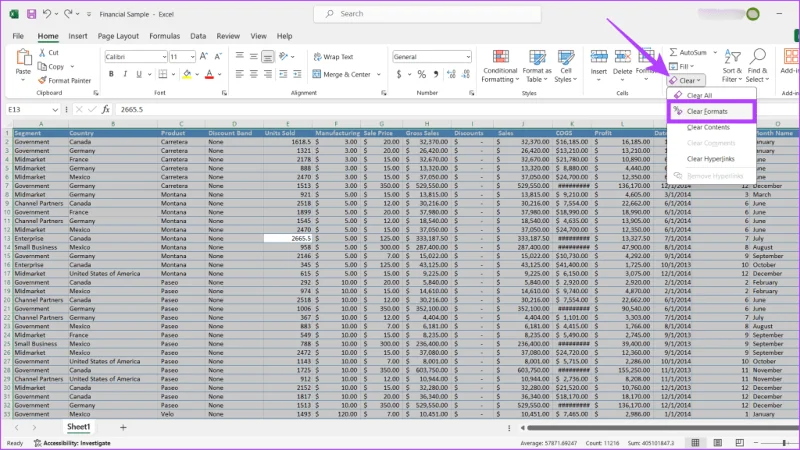Screen dimensions: 800x450
Task: Switch to the Insert ribbon tab
Action: 78,36
